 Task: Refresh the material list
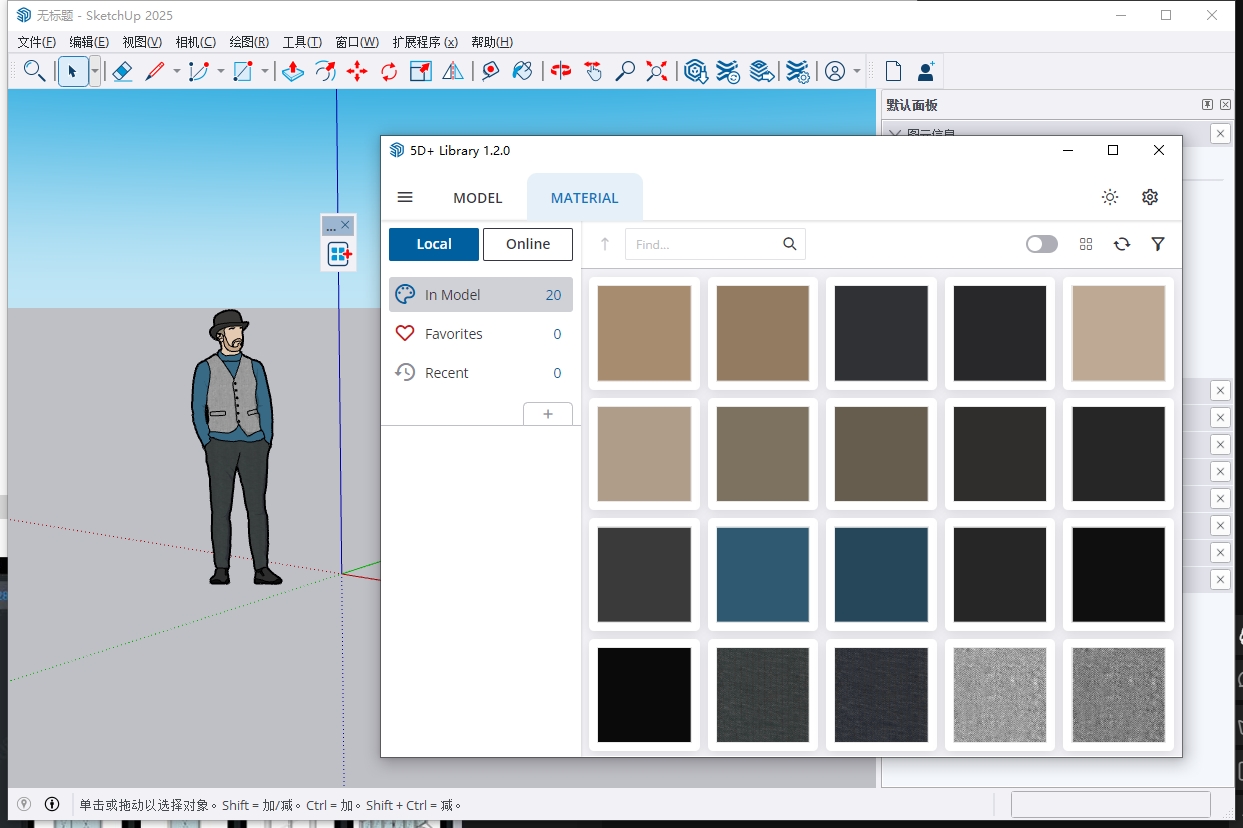[x=1122, y=244]
